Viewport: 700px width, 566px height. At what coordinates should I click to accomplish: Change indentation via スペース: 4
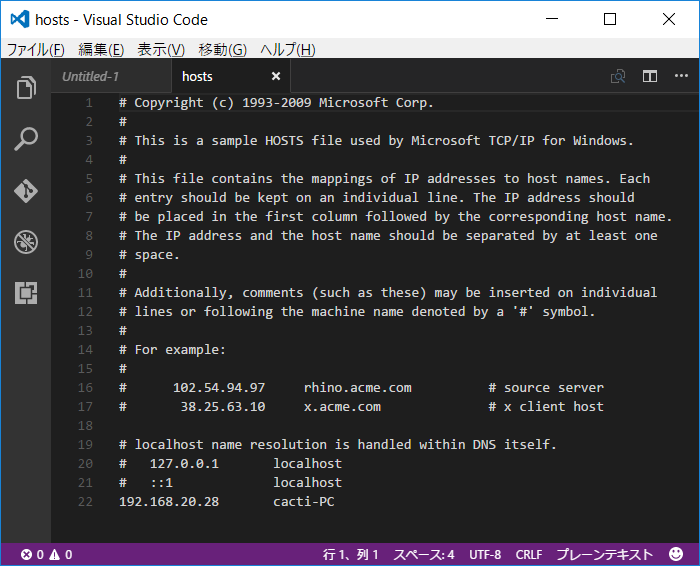[x=424, y=554]
